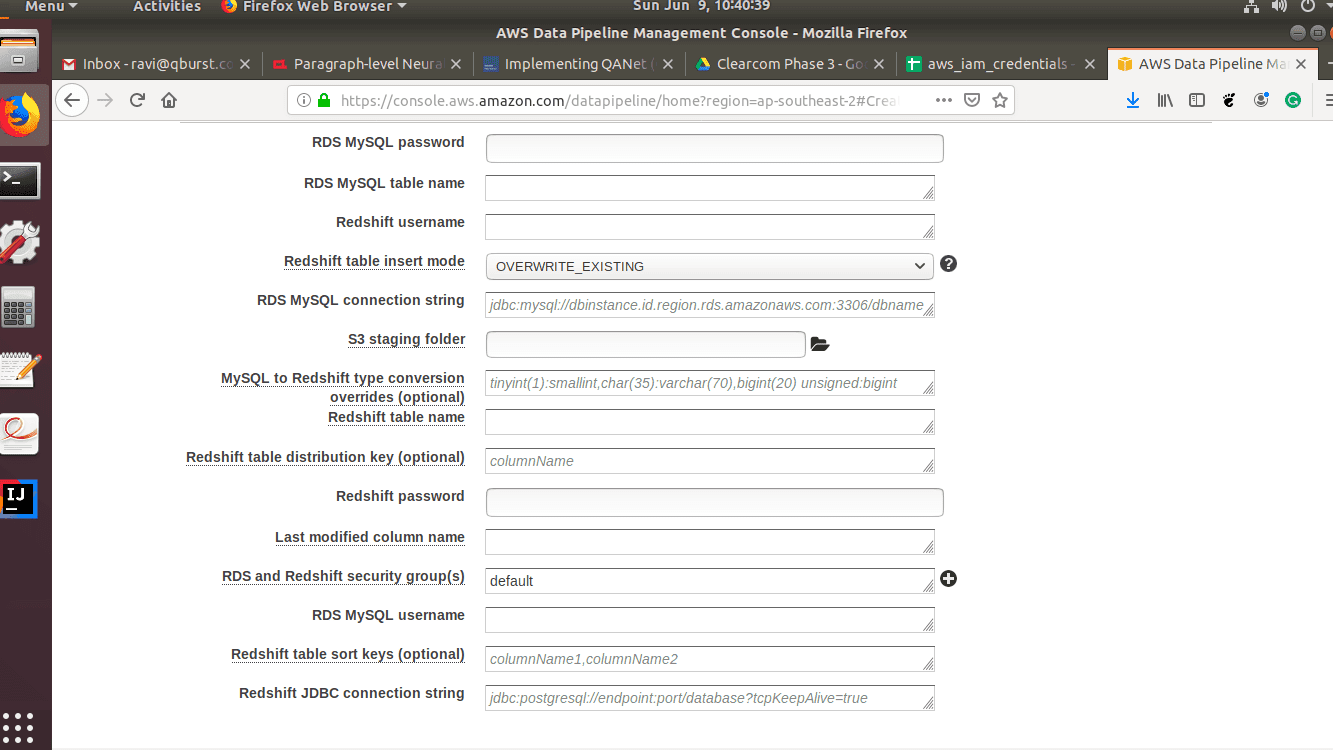Viewport: 1333px width, 750px height.
Task: Go back to the previous page
Action: coord(71,100)
